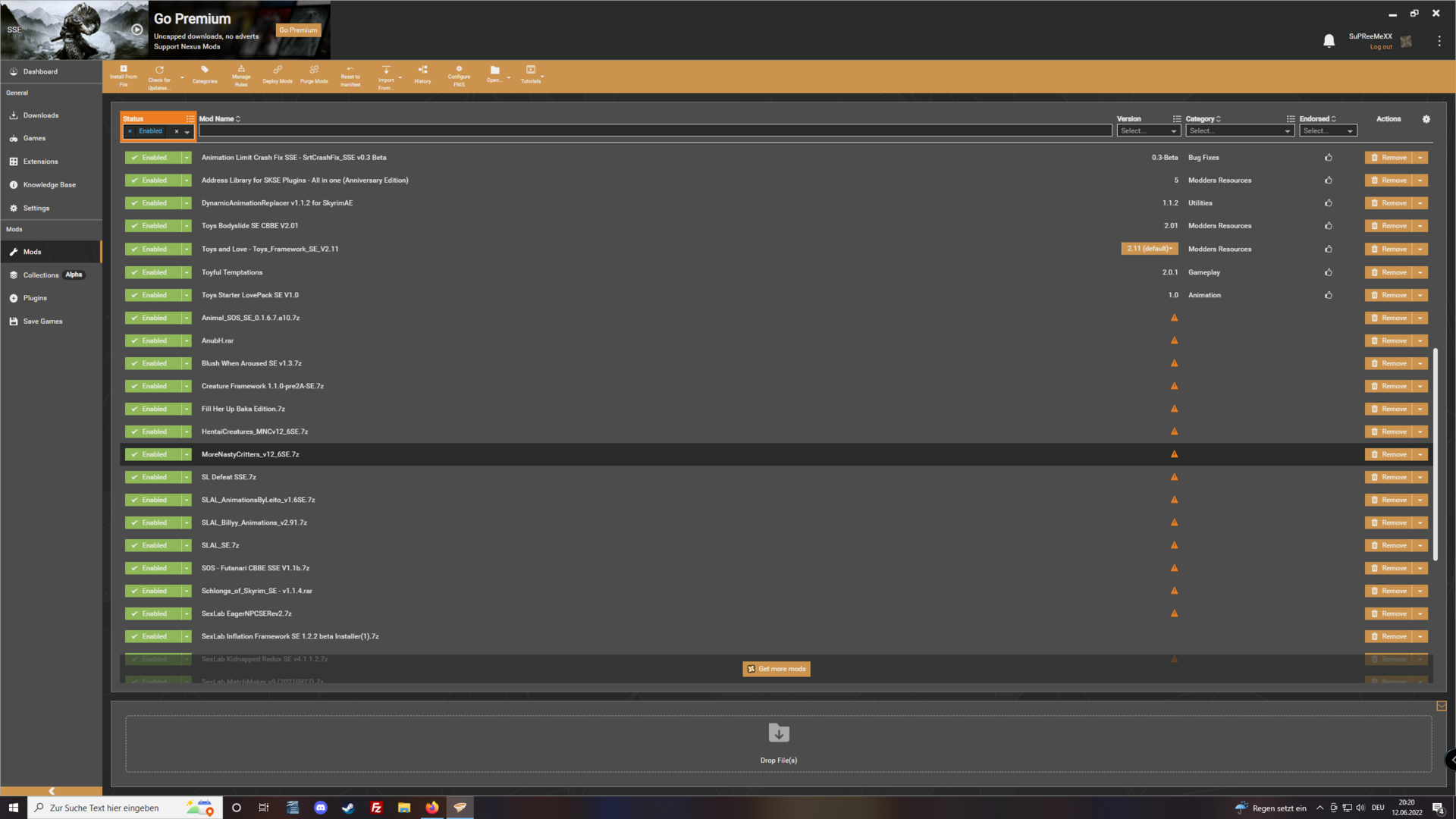The image size is (1456, 819).
Task: Remove HentaiCreatures_MNCv12 mod
Action: click(1389, 431)
